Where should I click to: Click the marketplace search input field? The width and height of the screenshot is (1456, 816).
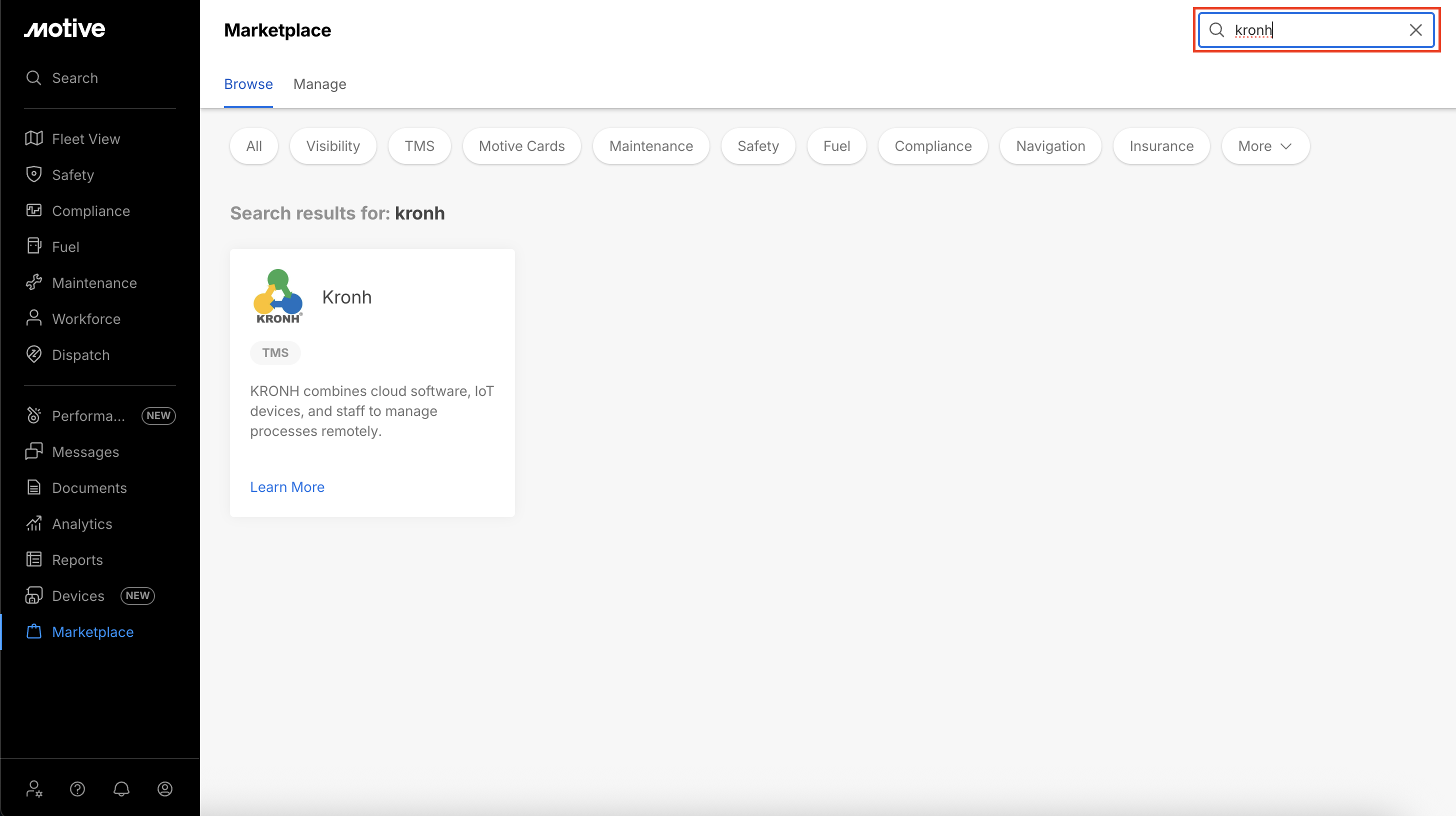pyautogui.click(x=1317, y=30)
